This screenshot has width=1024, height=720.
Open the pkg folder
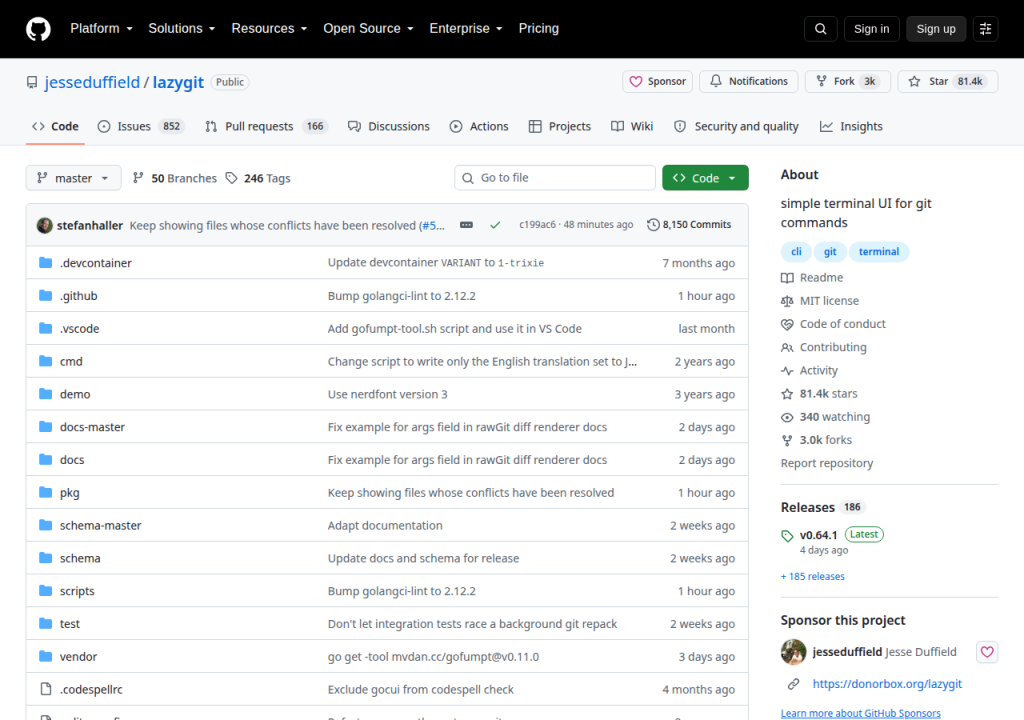(x=70, y=493)
